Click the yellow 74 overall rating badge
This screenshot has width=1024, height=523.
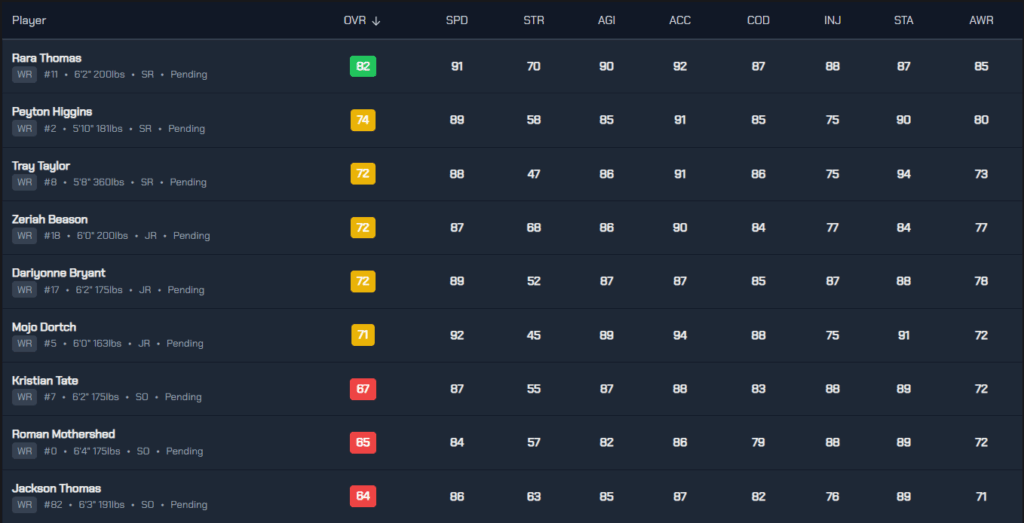(x=362, y=120)
